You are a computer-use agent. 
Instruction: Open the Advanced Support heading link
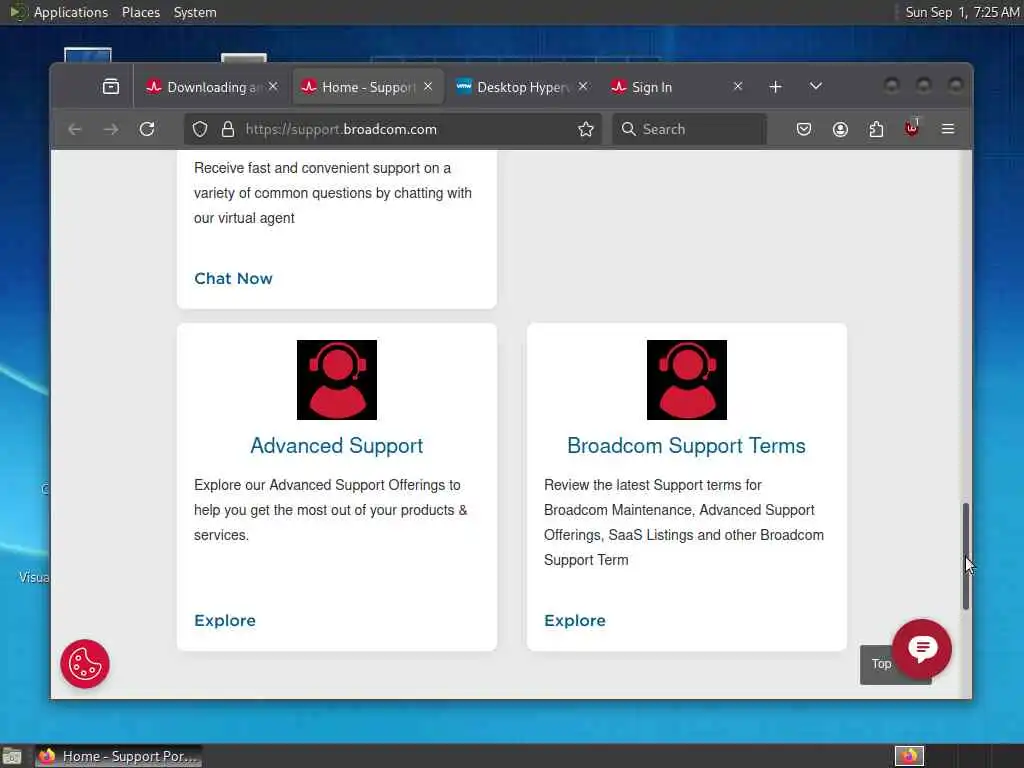pos(337,445)
